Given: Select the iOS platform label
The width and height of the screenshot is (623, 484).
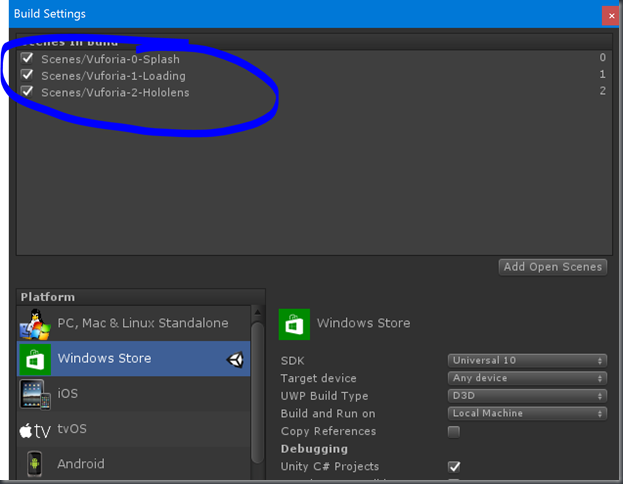Looking at the screenshot, I should pyautogui.click(x=68, y=393).
